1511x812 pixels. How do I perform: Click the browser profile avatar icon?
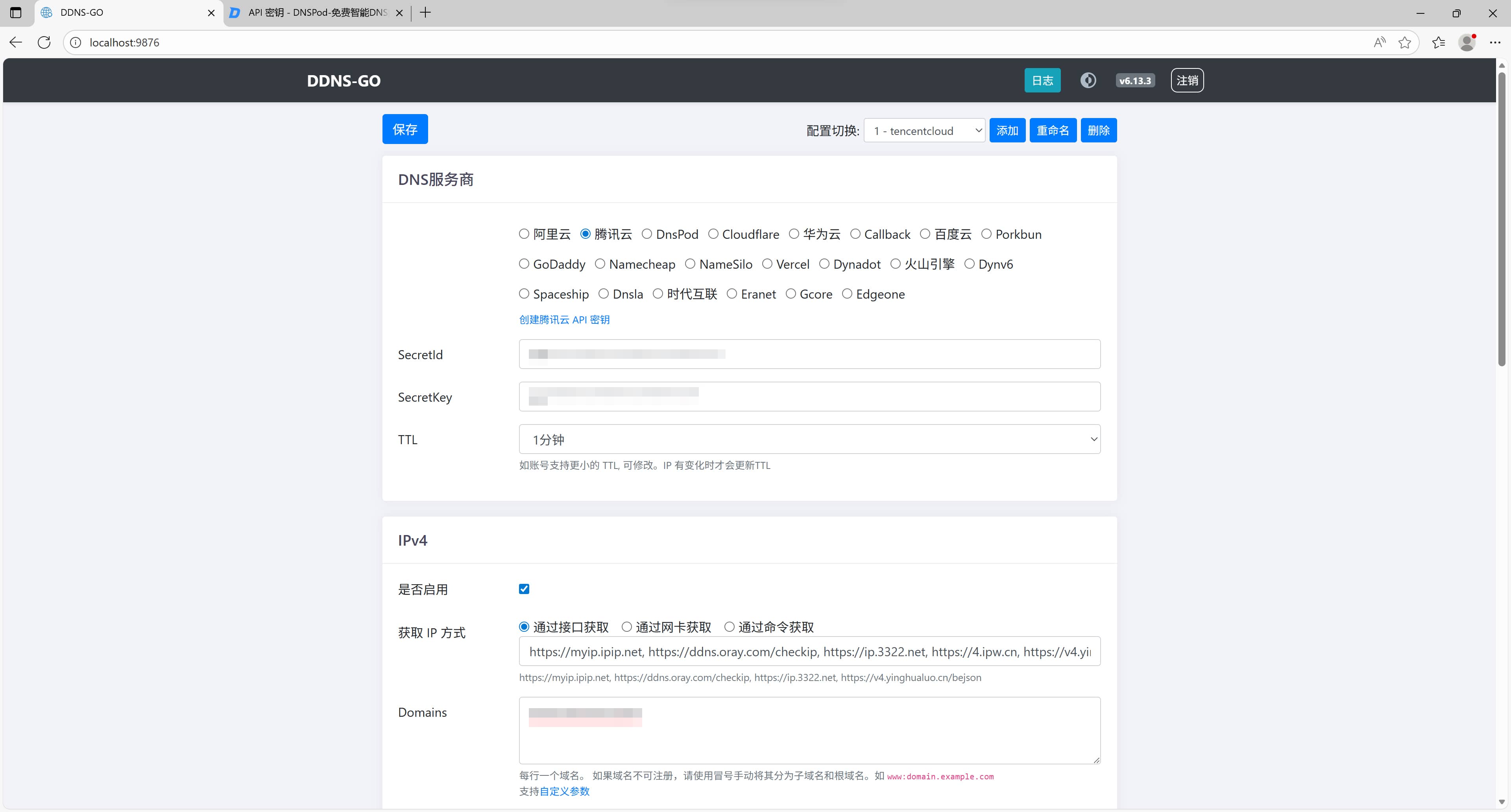[x=1467, y=42]
